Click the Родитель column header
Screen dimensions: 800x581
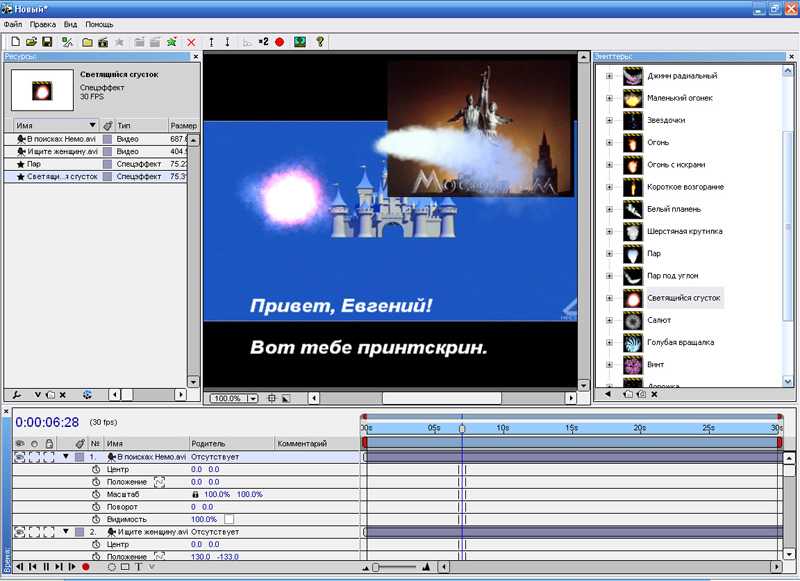(x=232, y=444)
